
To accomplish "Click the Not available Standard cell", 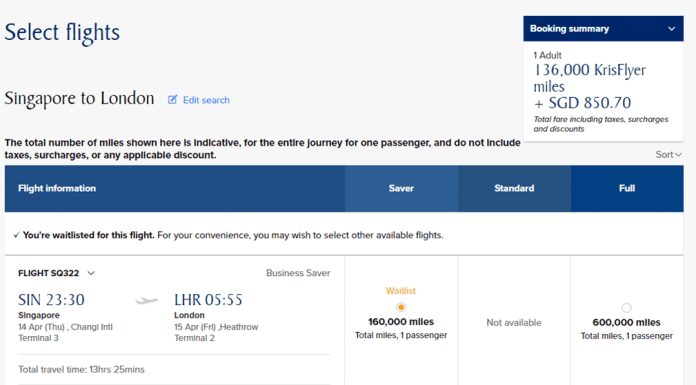I will pyautogui.click(x=514, y=323).
